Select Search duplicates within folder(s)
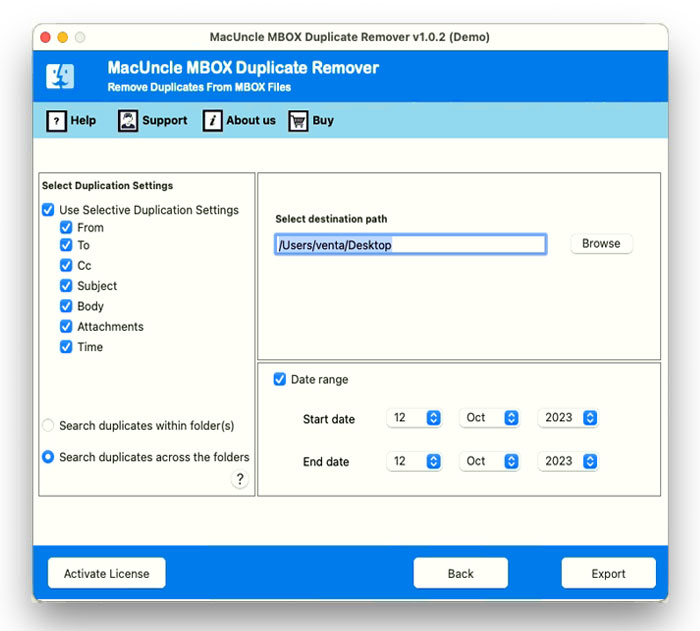The height and width of the screenshot is (631, 700). tap(48, 426)
